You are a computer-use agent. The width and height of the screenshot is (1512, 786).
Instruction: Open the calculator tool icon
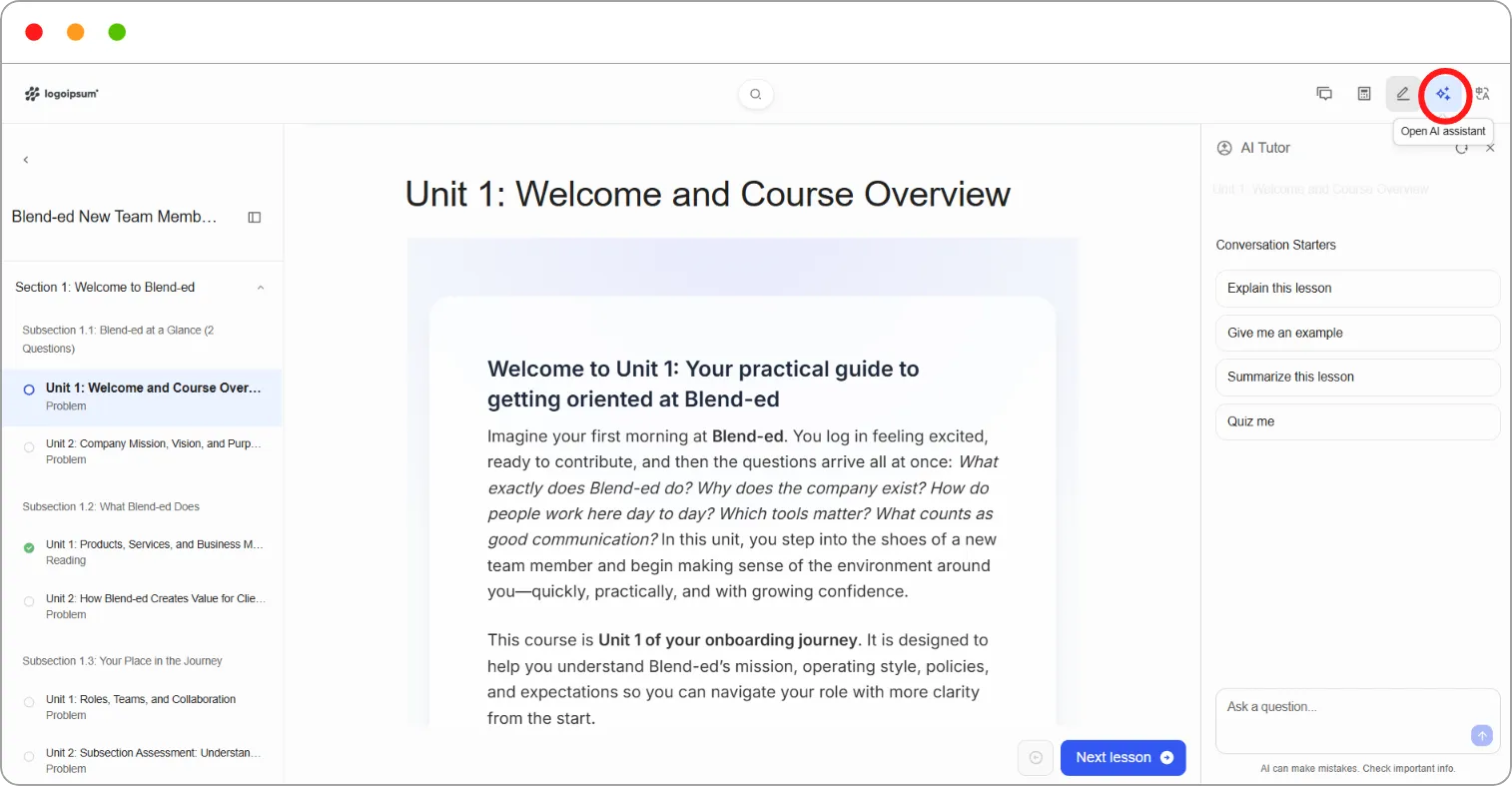pos(1364,94)
